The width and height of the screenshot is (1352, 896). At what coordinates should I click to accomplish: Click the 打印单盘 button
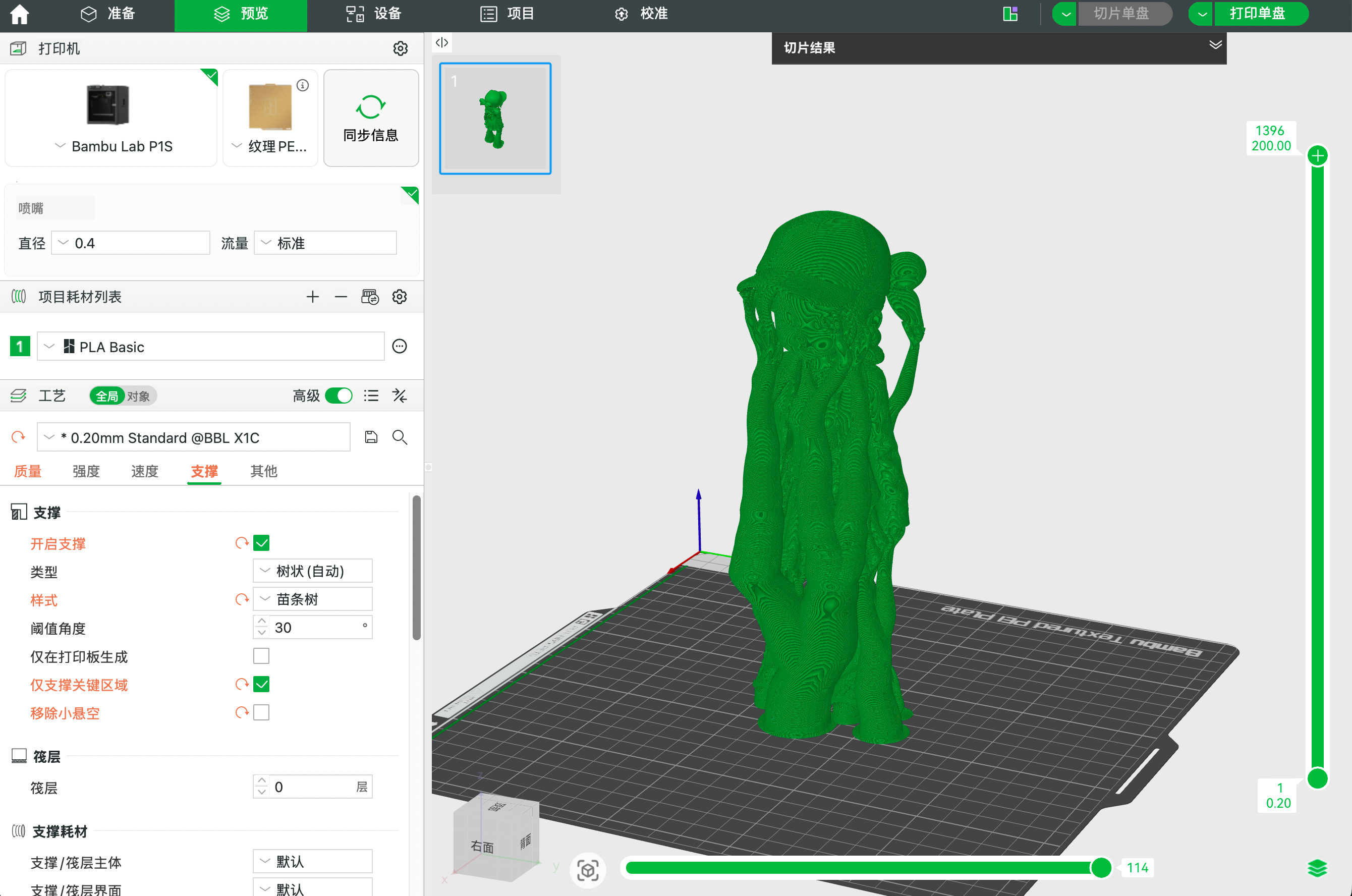point(1261,14)
